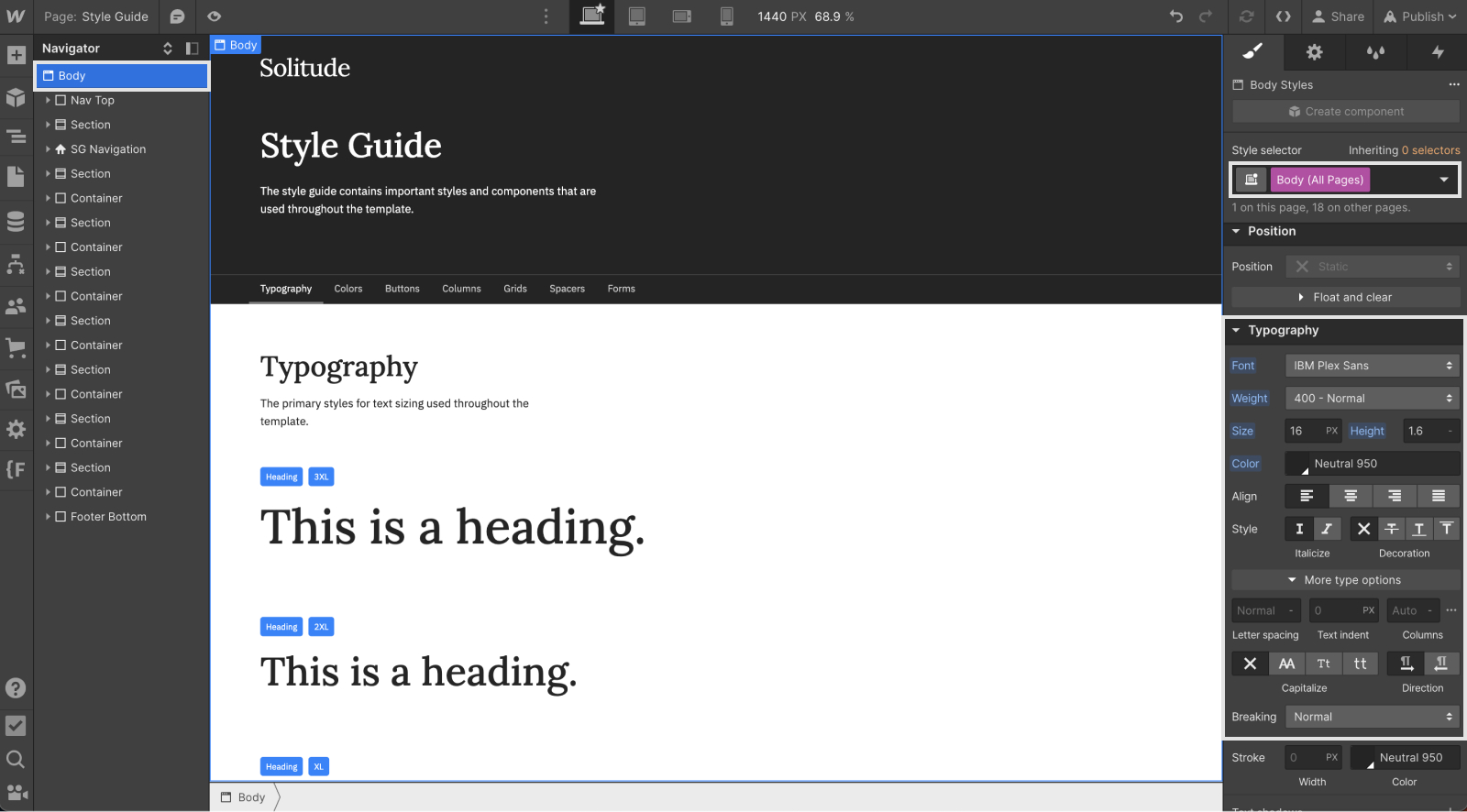
Task: Open video tutorials icon
Action: (17, 793)
